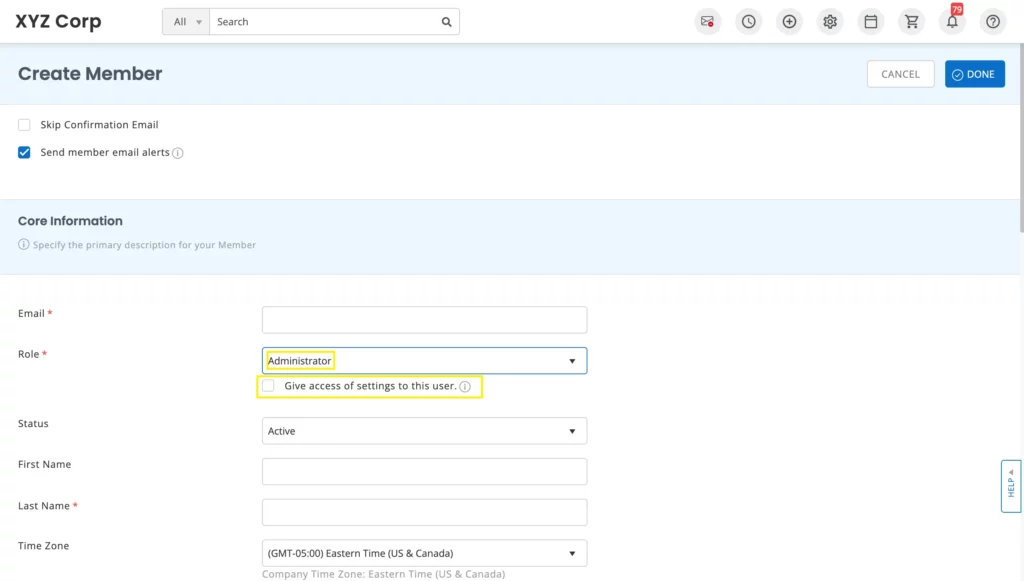
Task: Open the shopping cart icon
Action: [x=911, y=22]
